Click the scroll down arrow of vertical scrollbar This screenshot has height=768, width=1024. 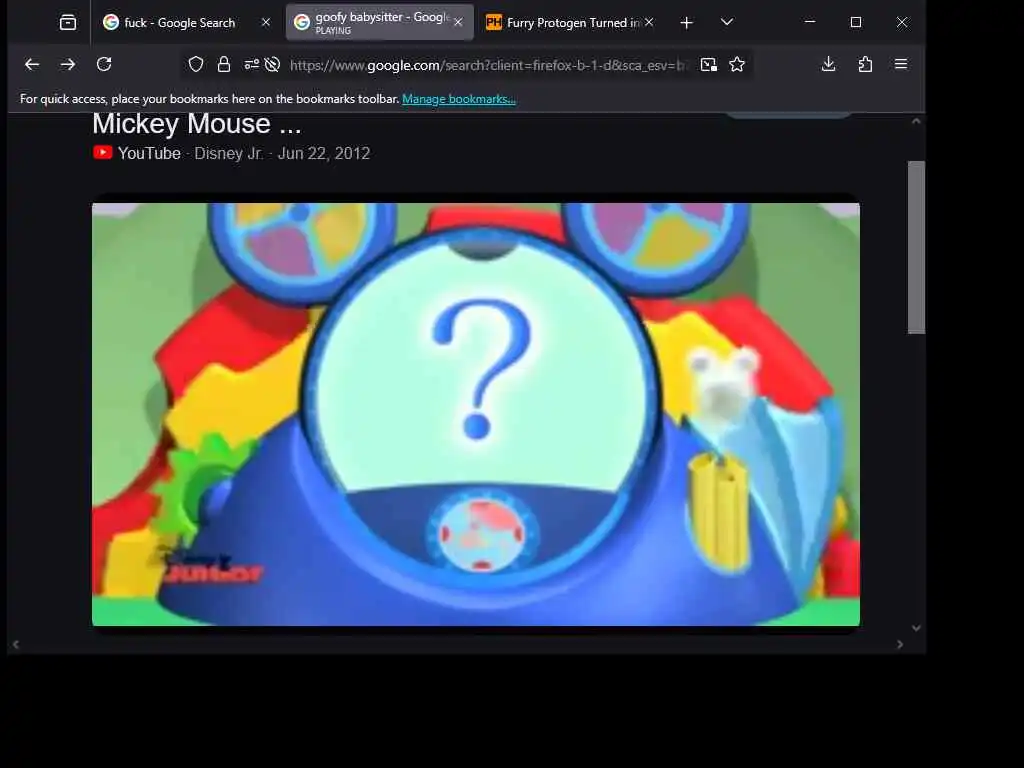tap(916, 628)
